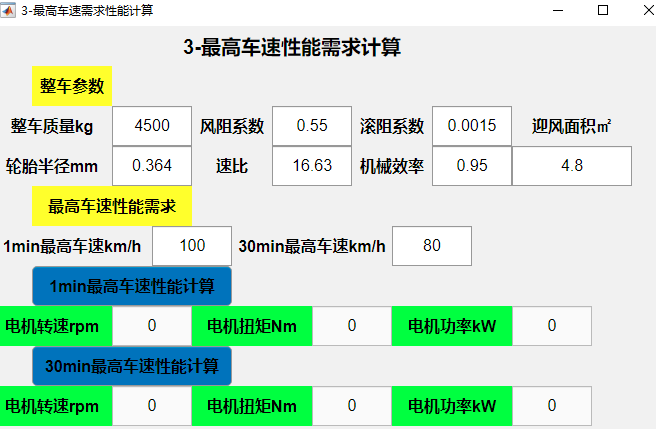Click the 风阻系数 field showing 0.55
This screenshot has width=656, height=429.
pyautogui.click(x=312, y=126)
